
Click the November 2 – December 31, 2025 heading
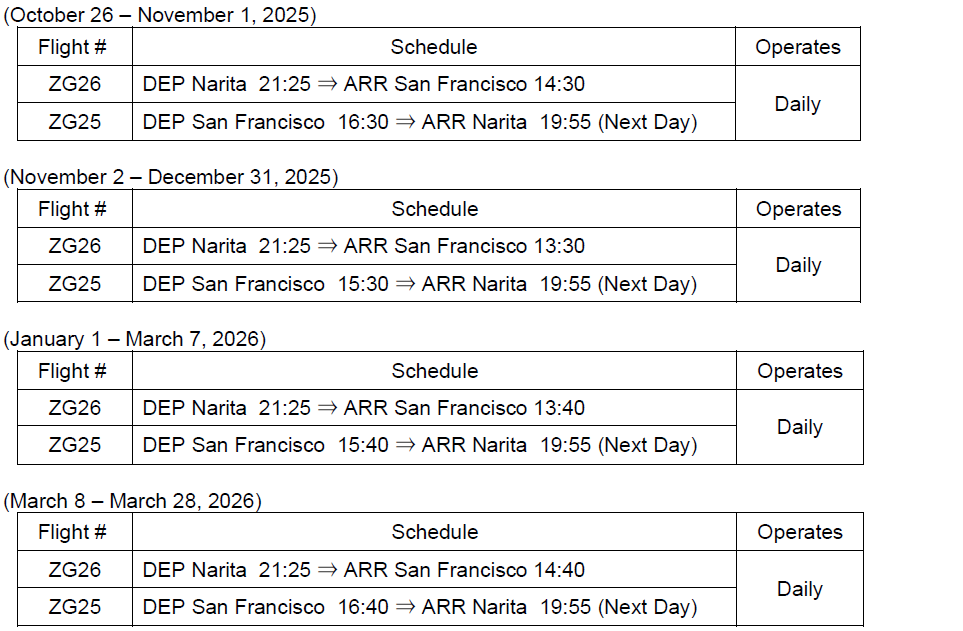click(x=171, y=178)
